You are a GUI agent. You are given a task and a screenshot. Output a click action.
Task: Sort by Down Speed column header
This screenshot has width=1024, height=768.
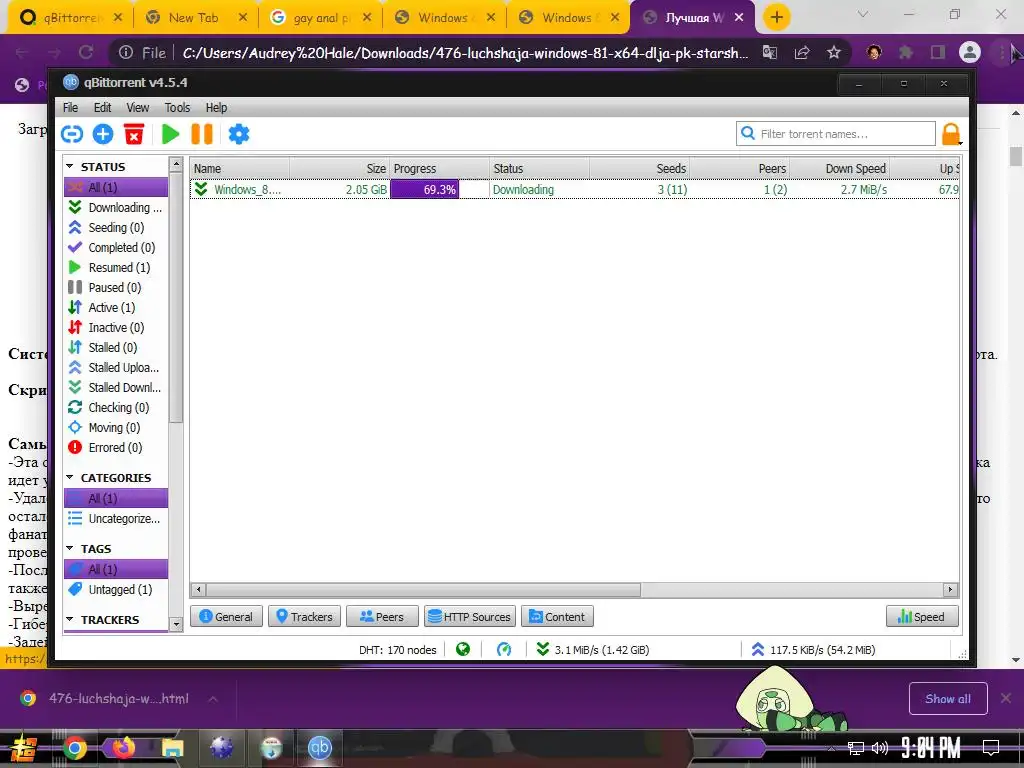[839, 168]
